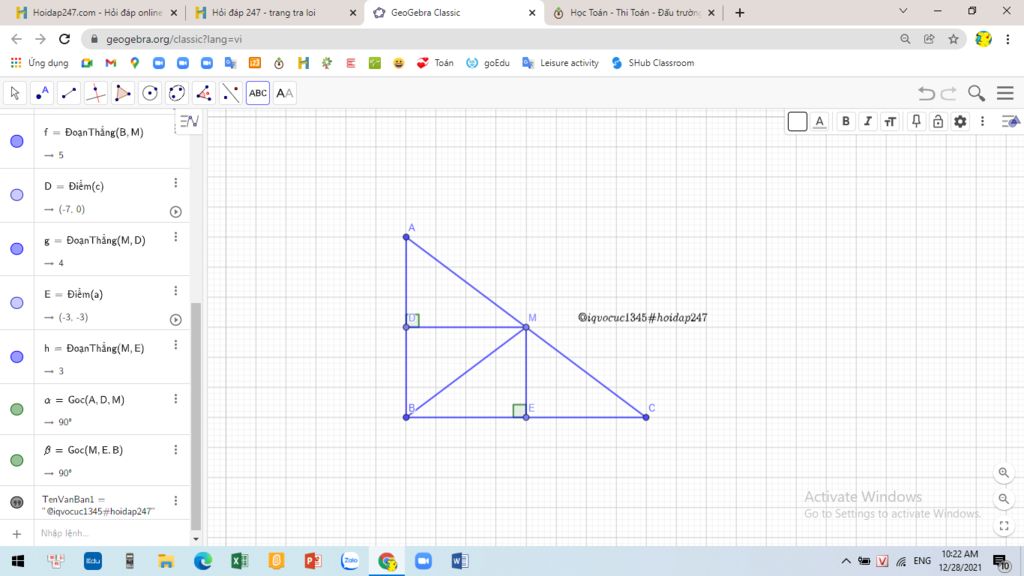Toggle visibility of segment g
1024x576 pixels.
click(17, 249)
